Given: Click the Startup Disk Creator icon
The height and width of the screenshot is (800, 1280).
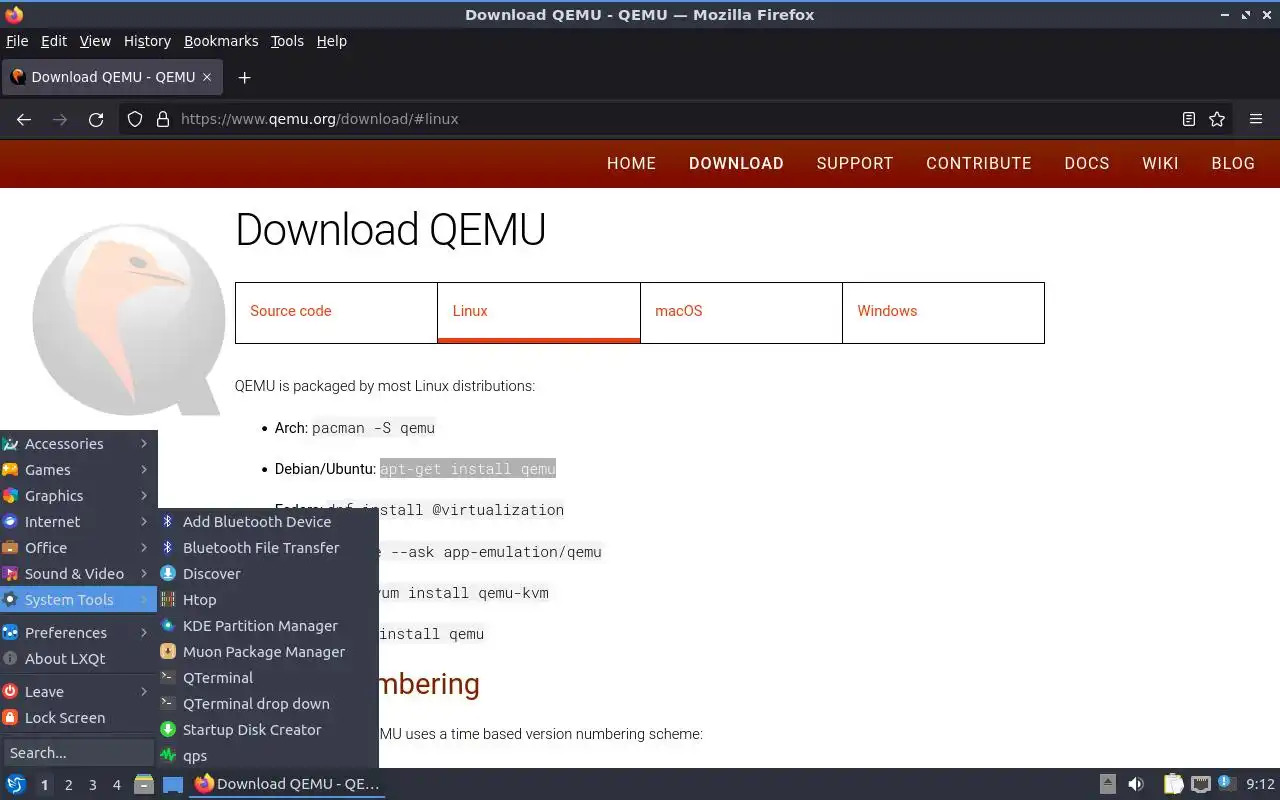Looking at the screenshot, I should [x=168, y=730].
